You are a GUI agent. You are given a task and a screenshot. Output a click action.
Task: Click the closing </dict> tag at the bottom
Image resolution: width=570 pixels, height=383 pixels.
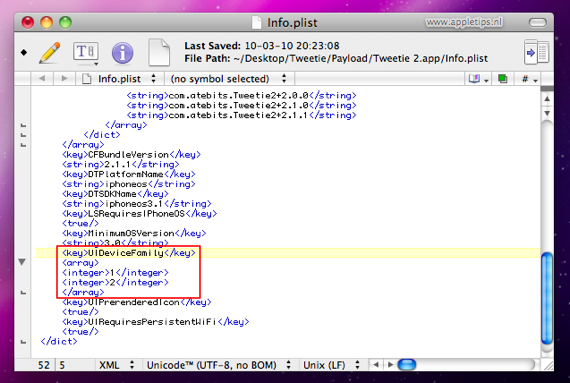(x=59, y=341)
